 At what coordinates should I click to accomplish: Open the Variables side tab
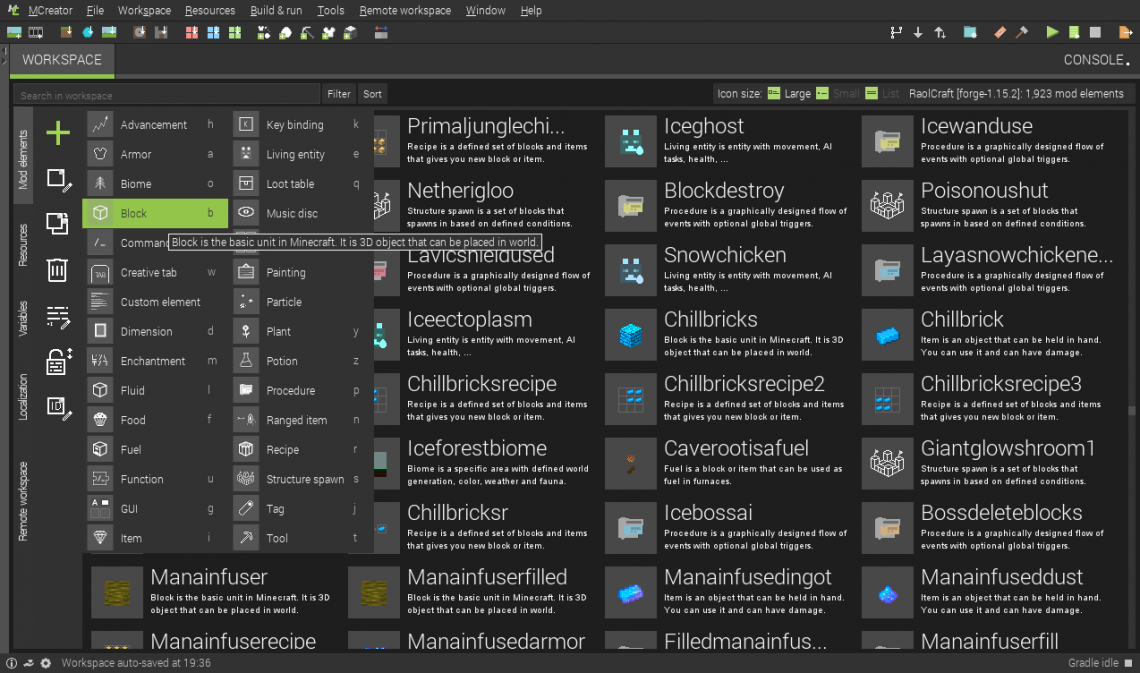23,318
